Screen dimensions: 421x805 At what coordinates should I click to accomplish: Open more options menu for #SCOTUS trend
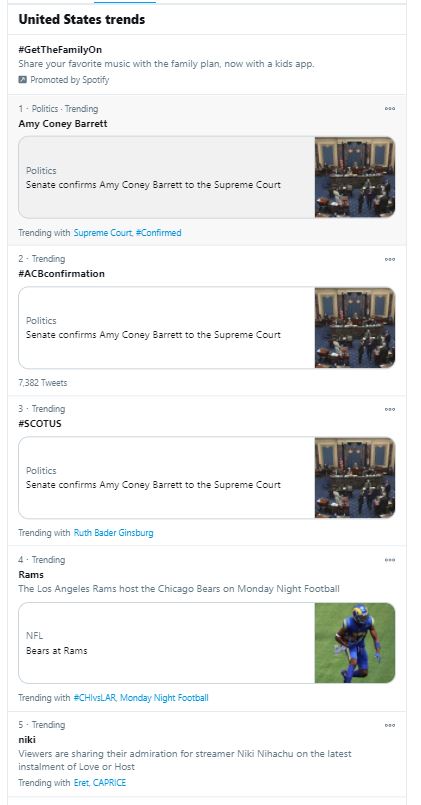390,409
